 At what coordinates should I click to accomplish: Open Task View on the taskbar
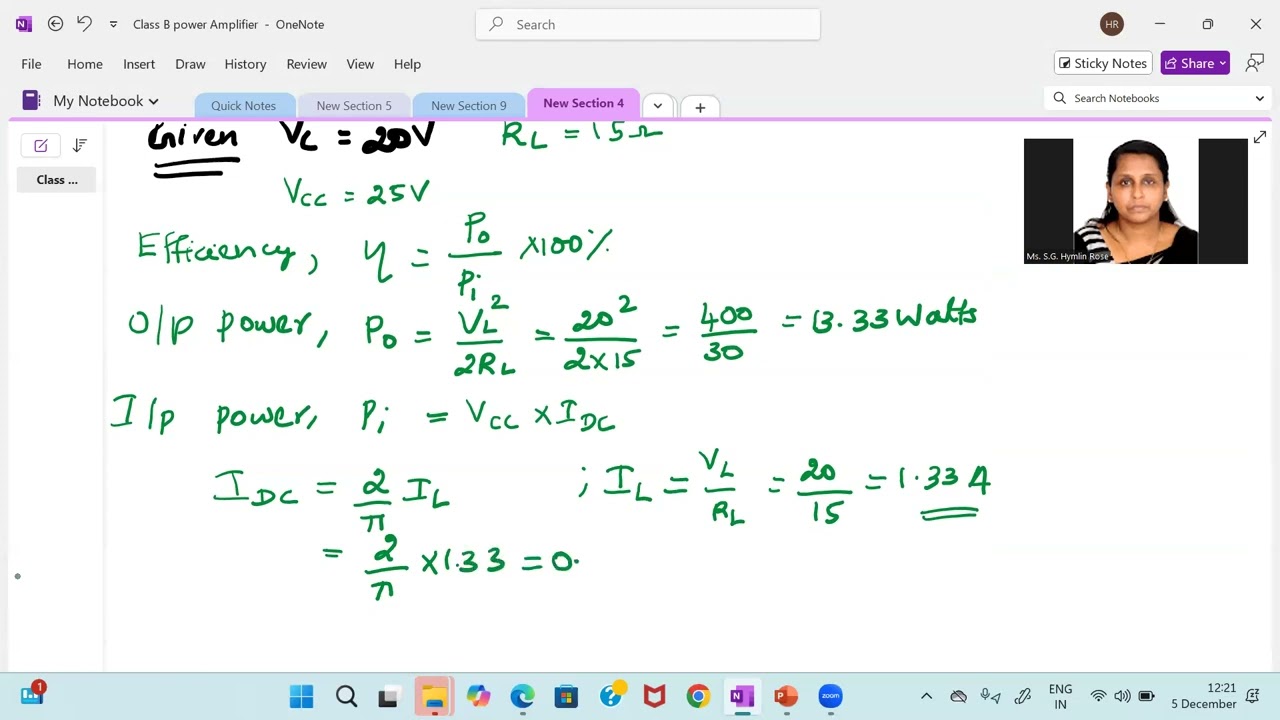[389, 696]
